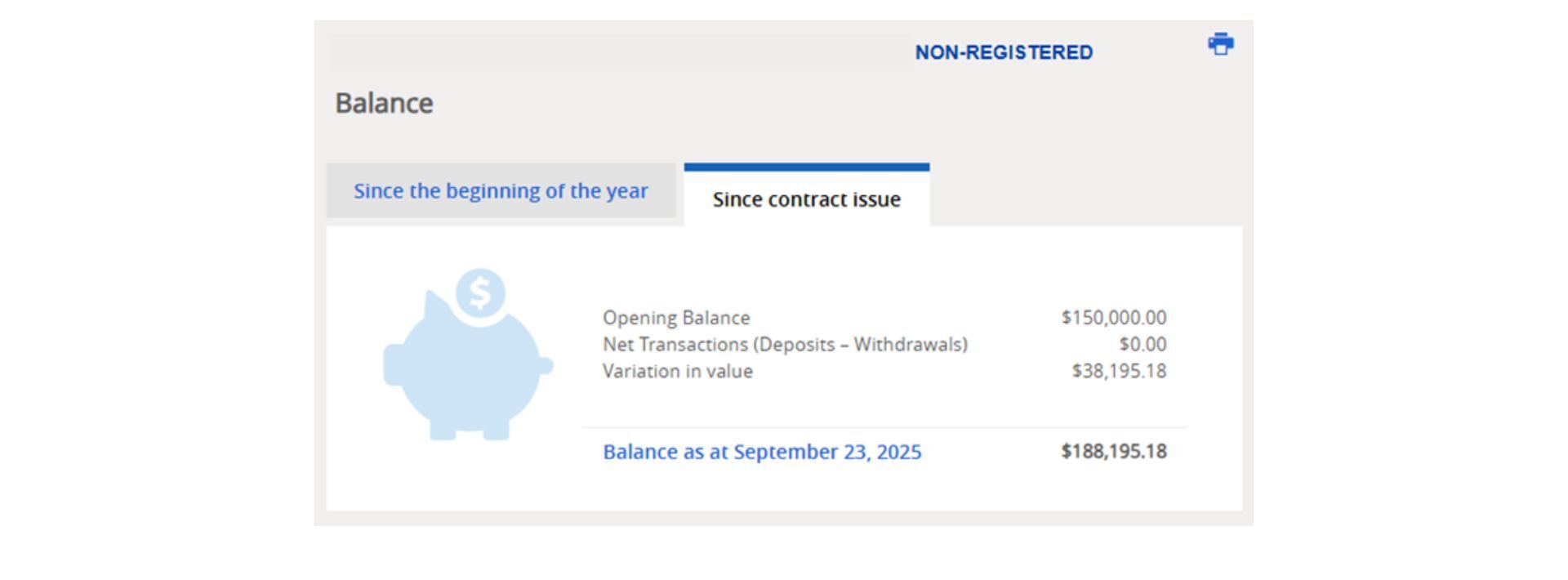Click the piggy bank's feet

click(469, 431)
